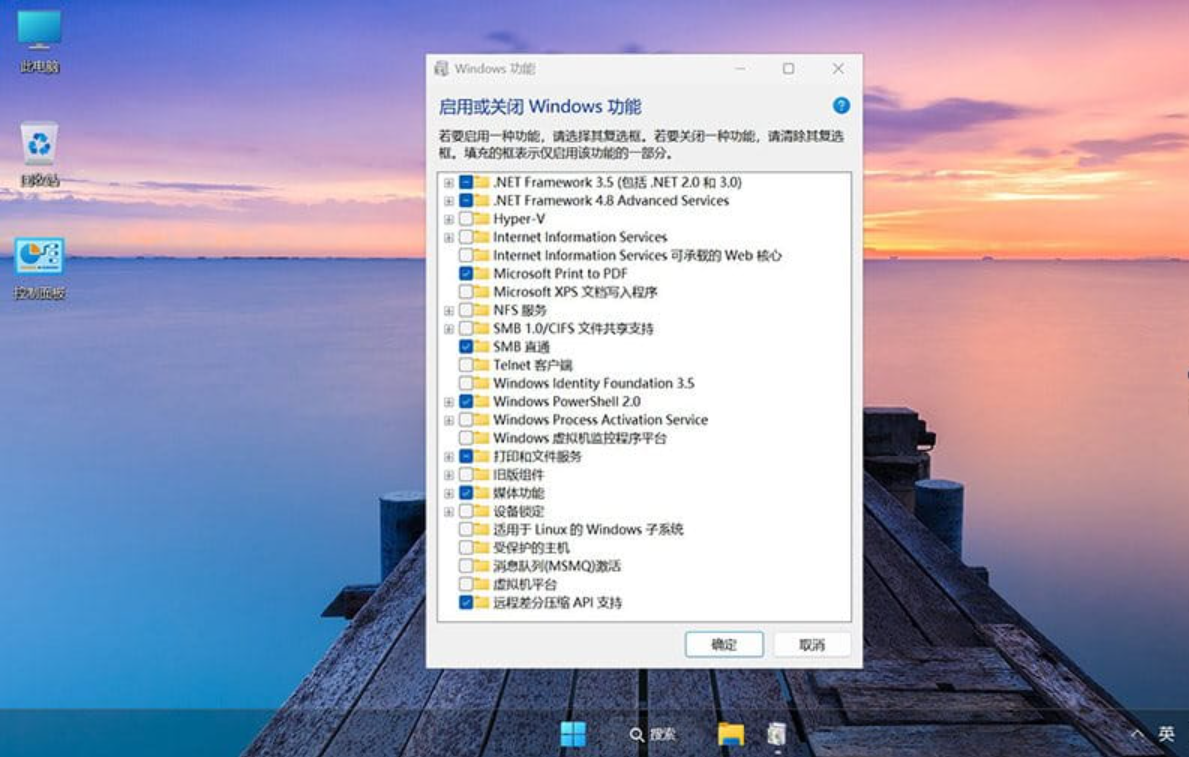The image size is (1189, 757).
Task: Click folder icon beside 旧版组件
Action: click(x=482, y=475)
